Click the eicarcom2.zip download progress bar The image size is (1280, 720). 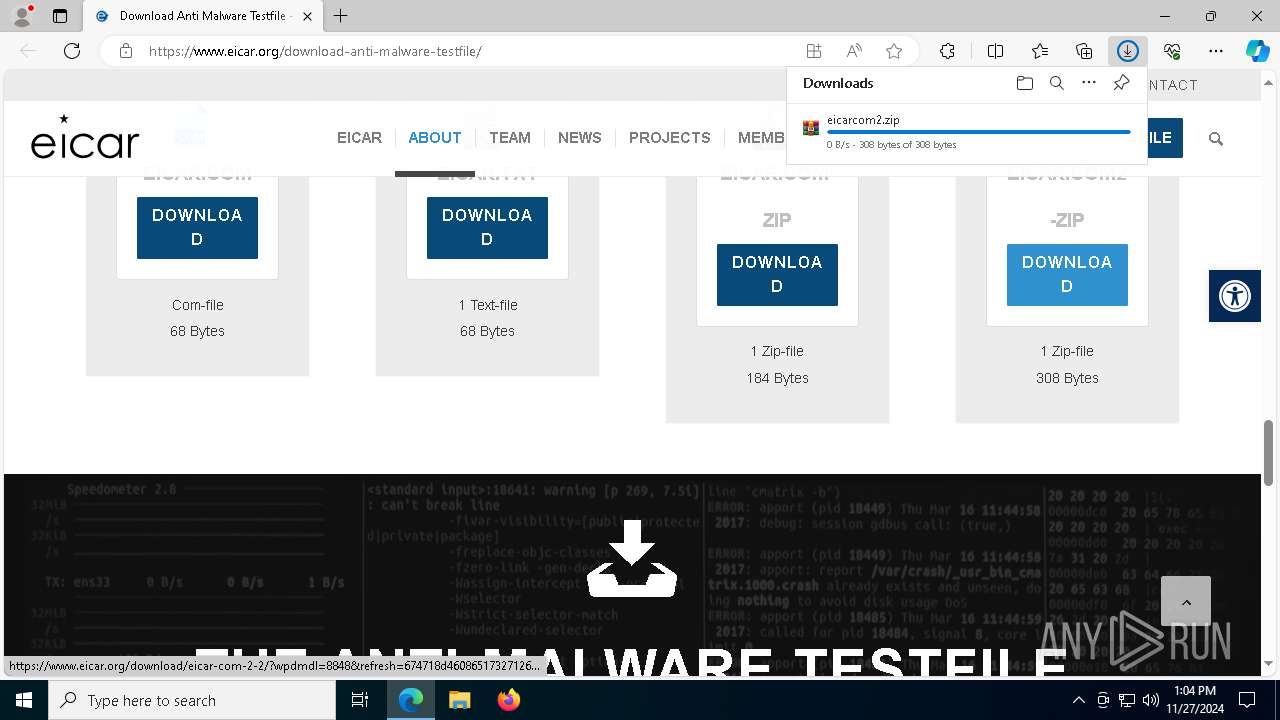pyautogui.click(x=978, y=132)
